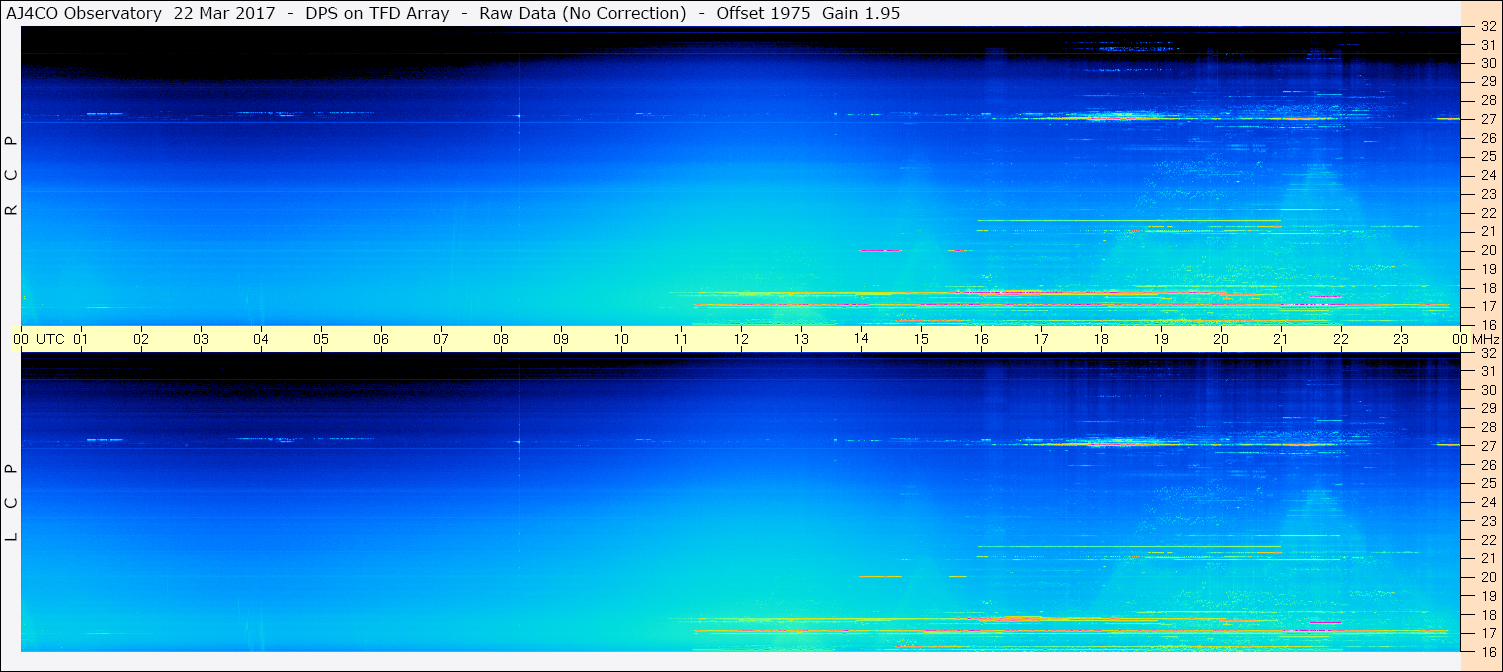Click the Gain 1.95 text in header
This screenshot has height=672, width=1503.
tap(861, 13)
